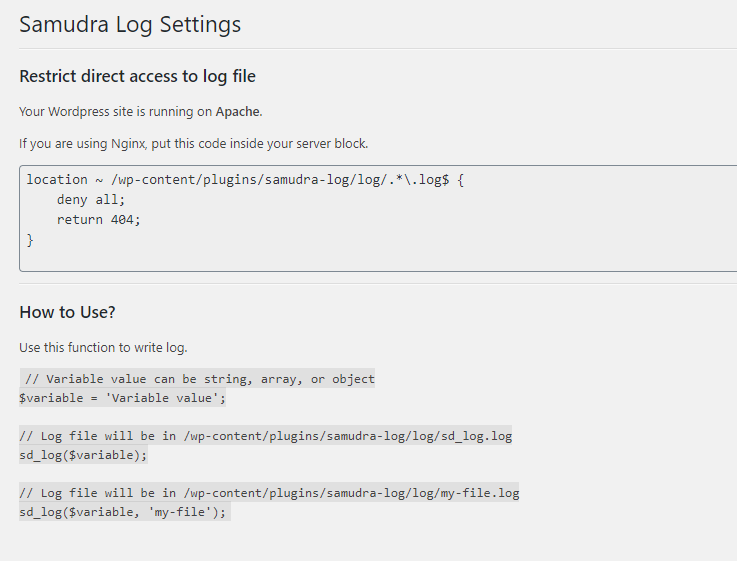This screenshot has height=561, width=737.
Task: Click the "sd_log($variable, 'my-file');" code line
Action: click(123, 512)
